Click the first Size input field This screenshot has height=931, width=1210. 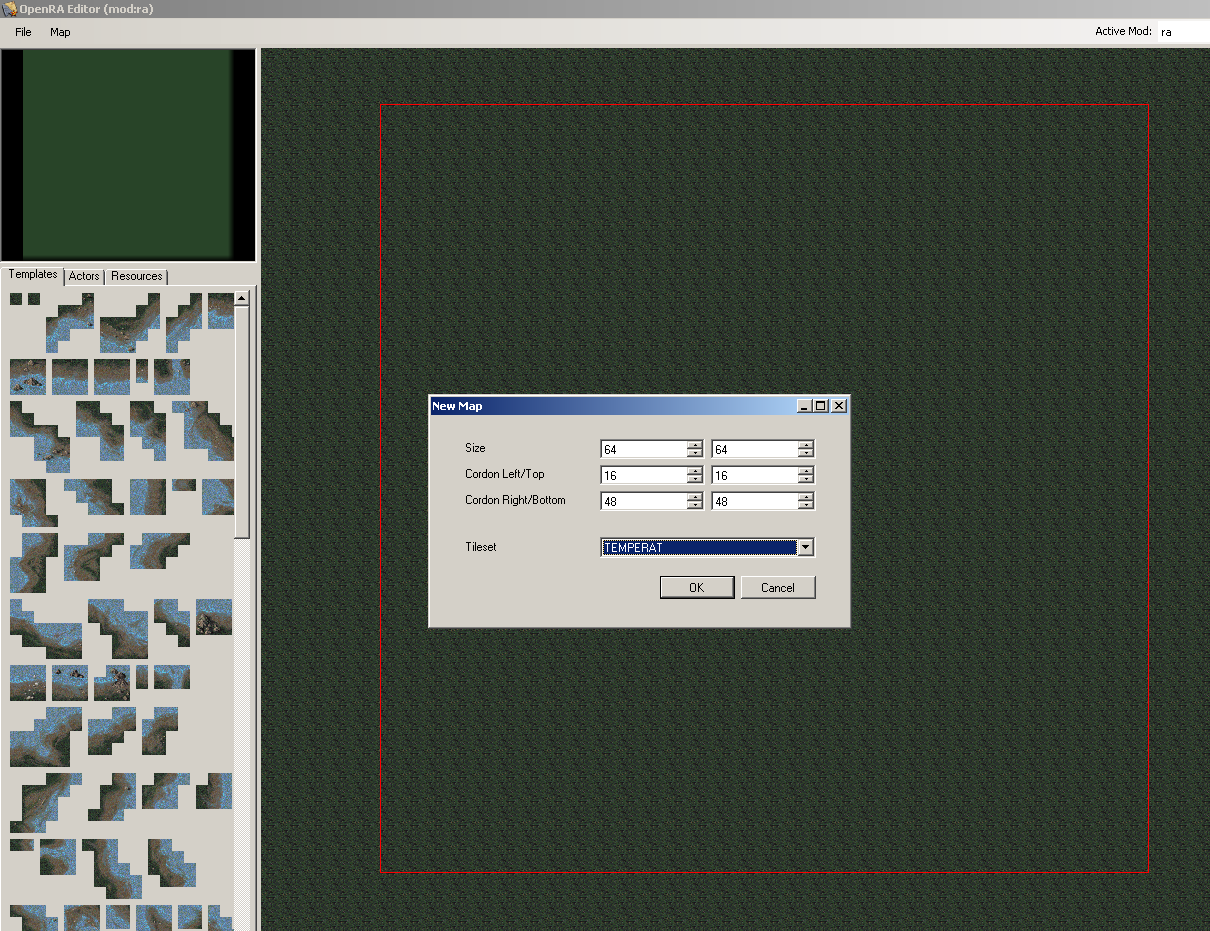pyautogui.click(x=644, y=449)
